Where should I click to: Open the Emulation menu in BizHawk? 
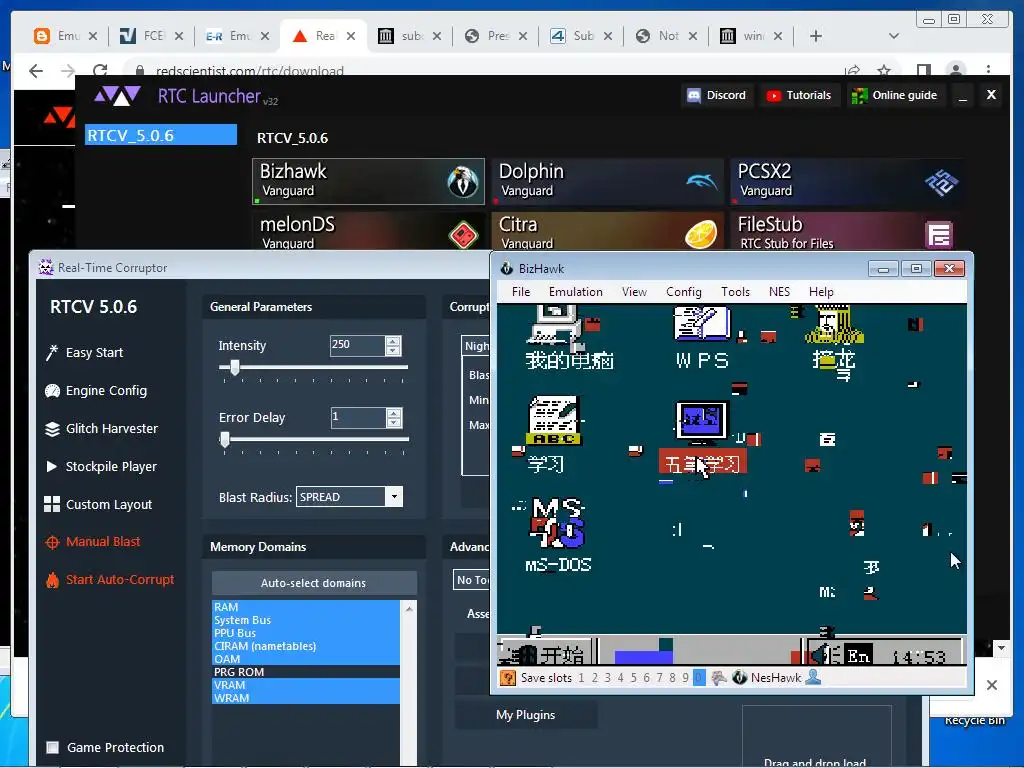[x=575, y=292]
